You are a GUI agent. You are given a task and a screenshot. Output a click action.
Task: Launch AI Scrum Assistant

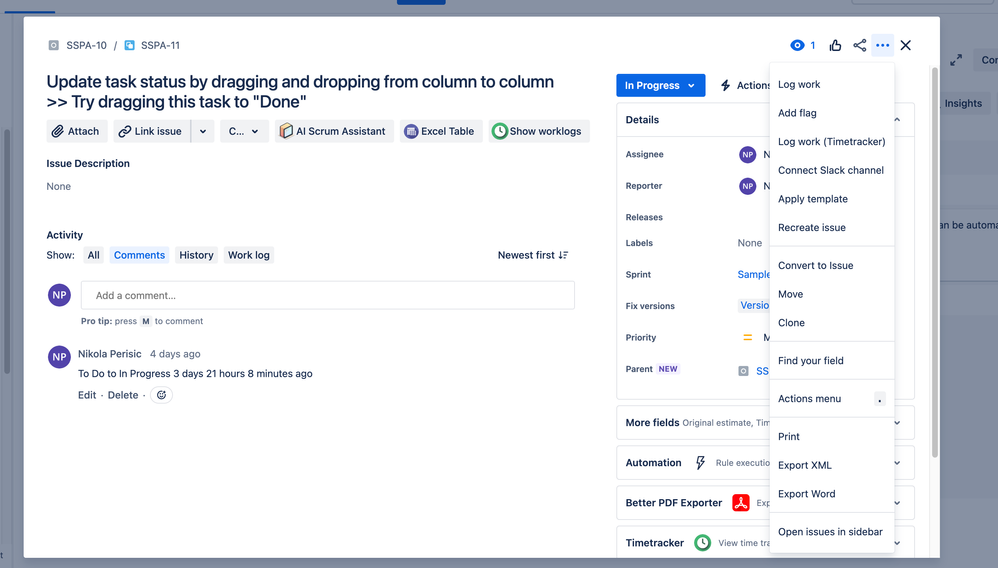[334, 131]
